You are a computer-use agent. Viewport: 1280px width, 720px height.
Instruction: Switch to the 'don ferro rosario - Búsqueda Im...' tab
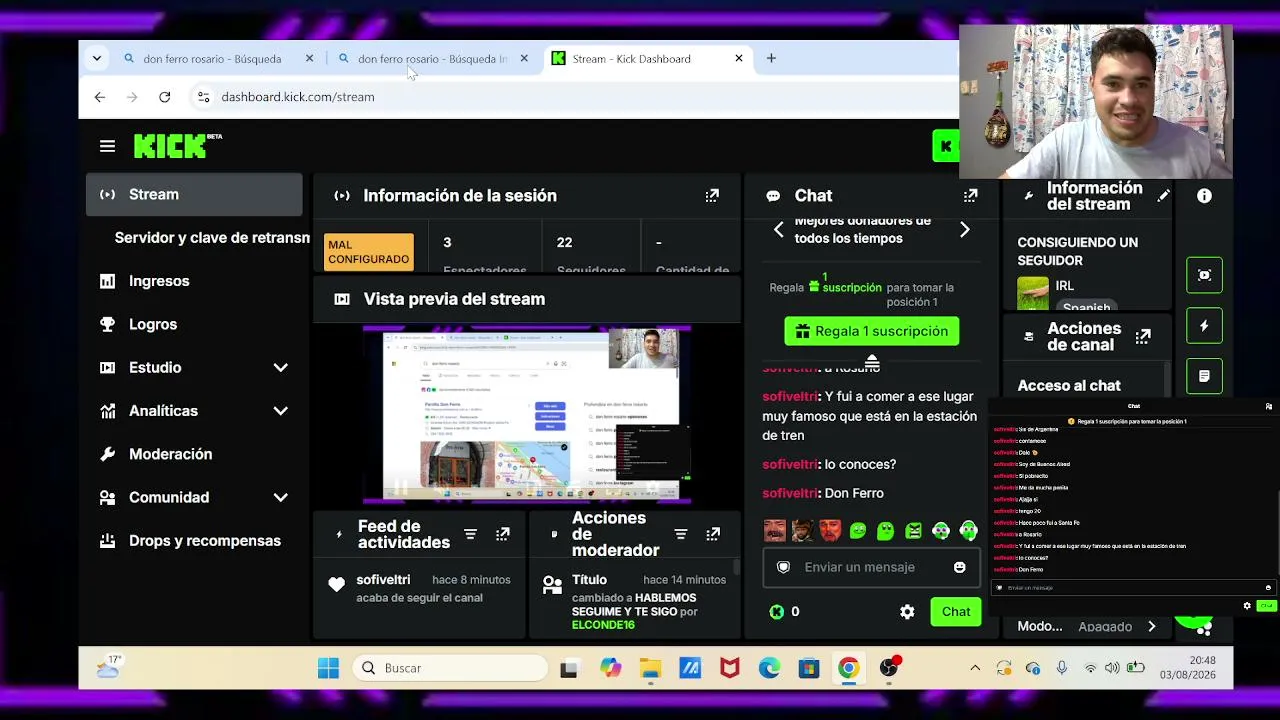coord(433,59)
